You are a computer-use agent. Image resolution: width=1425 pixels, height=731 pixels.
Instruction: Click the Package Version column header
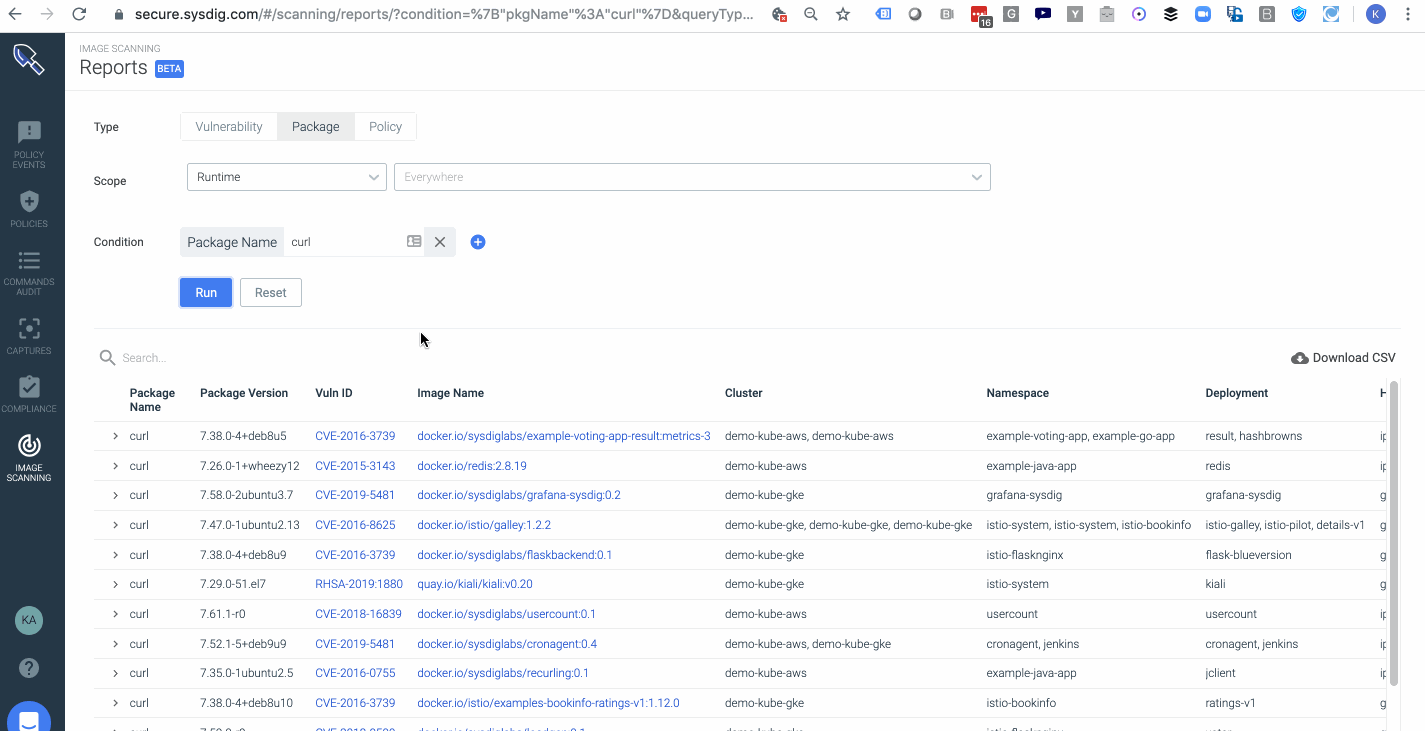tap(244, 393)
